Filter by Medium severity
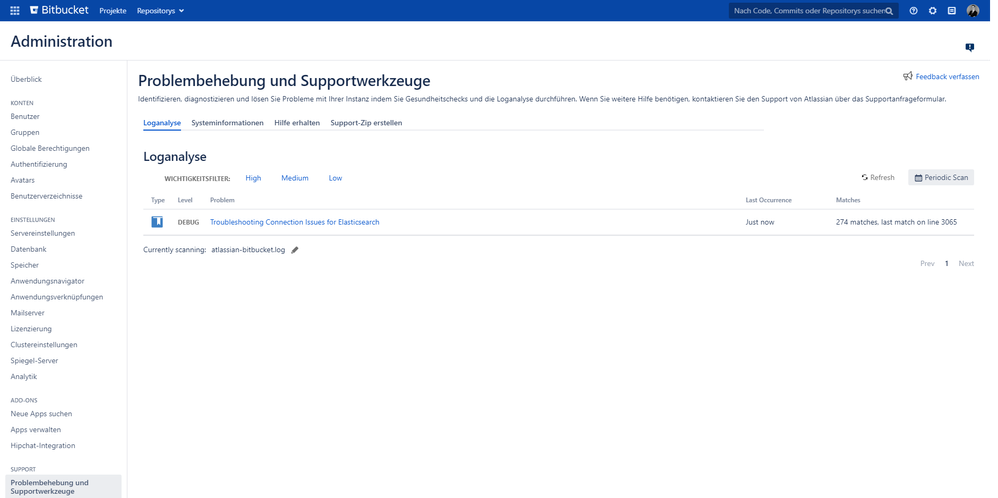Screen dimensions: 998x498 tap(295, 178)
